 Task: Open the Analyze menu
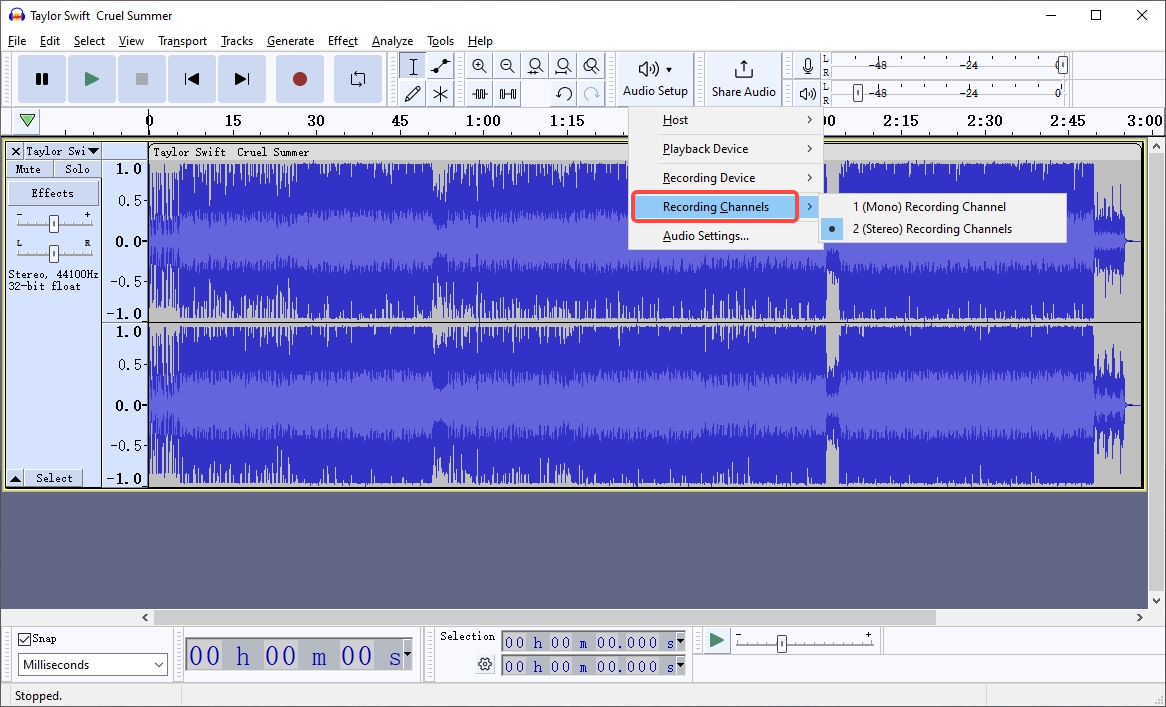392,41
